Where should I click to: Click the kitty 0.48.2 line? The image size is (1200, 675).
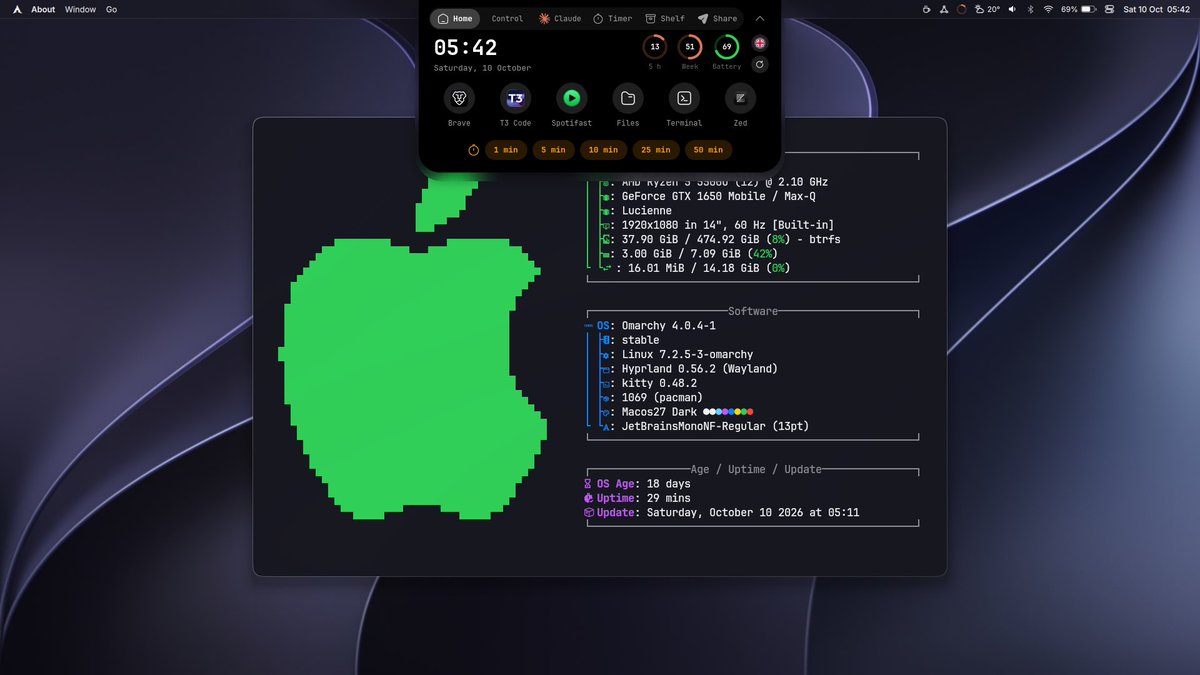point(649,383)
